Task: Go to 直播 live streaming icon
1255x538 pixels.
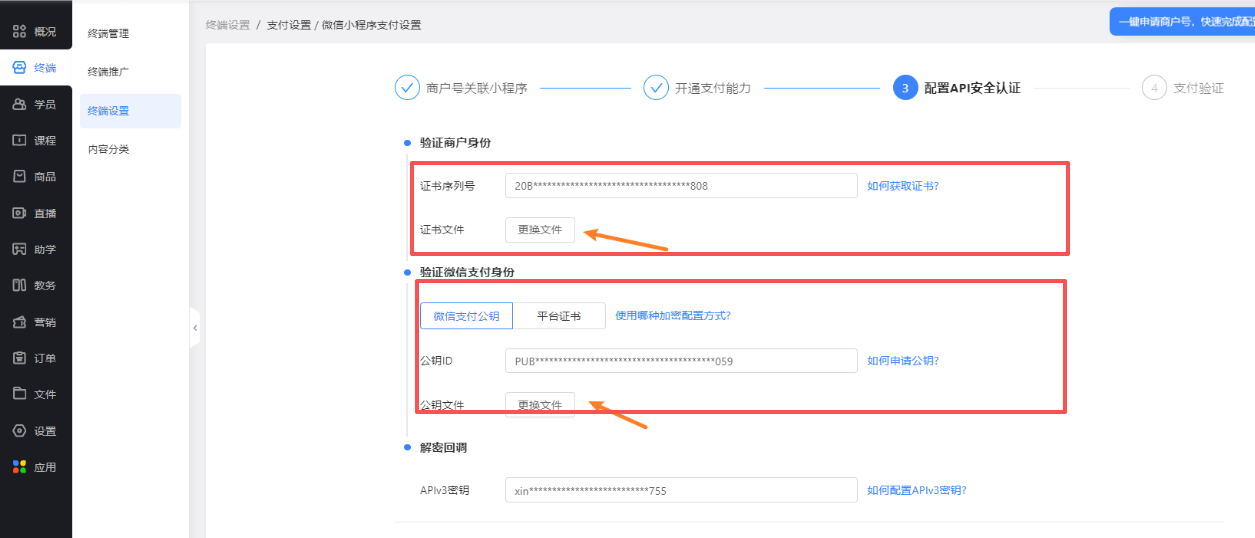Action: [19, 213]
